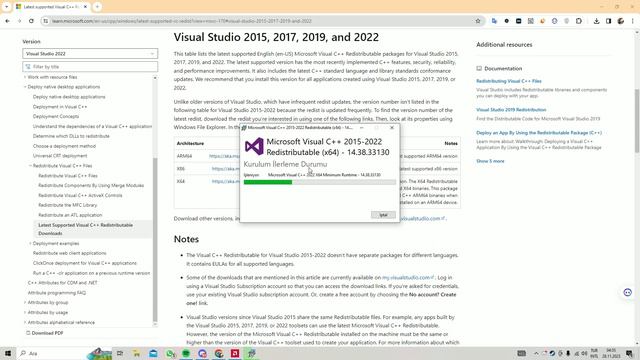Viewport: 640px width, 360px height.
Task: Open Redistribute Visual C++ ActiveX Controls
Action: (80, 195)
